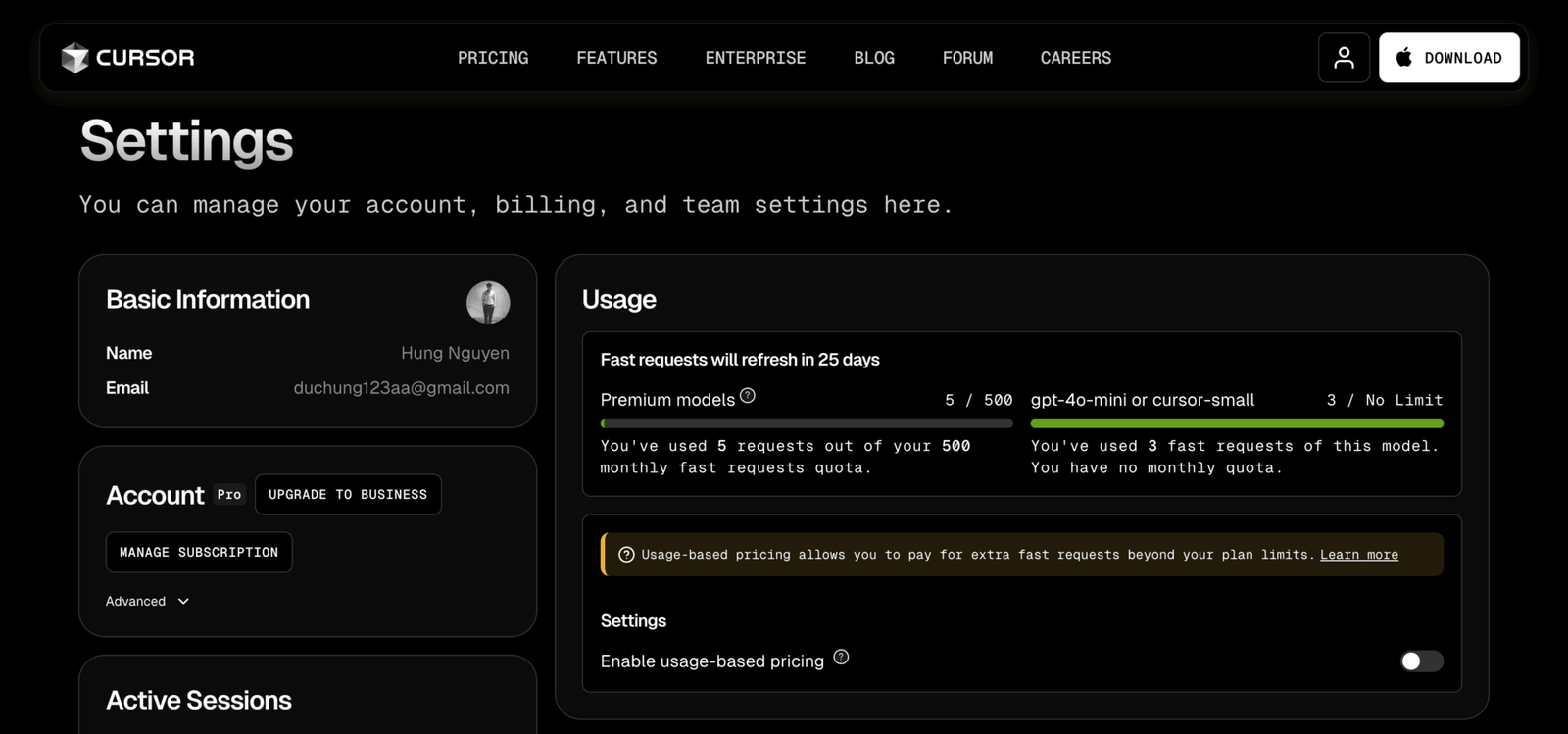Click the Upgrade to Business button
Image resolution: width=1568 pixels, height=734 pixels.
tap(348, 495)
